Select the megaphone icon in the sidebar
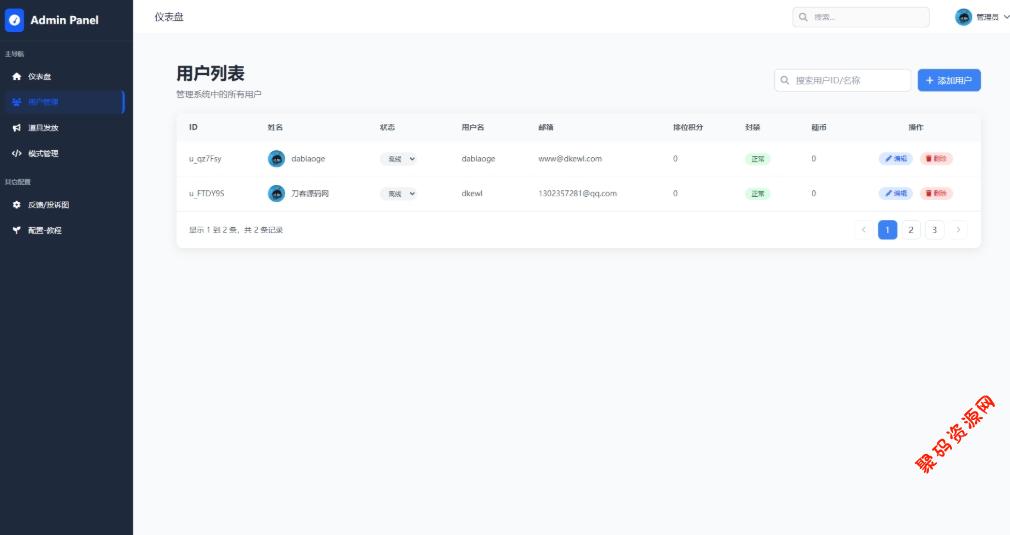The width and height of the screenshot is (1010, 535). pos(16,128)
